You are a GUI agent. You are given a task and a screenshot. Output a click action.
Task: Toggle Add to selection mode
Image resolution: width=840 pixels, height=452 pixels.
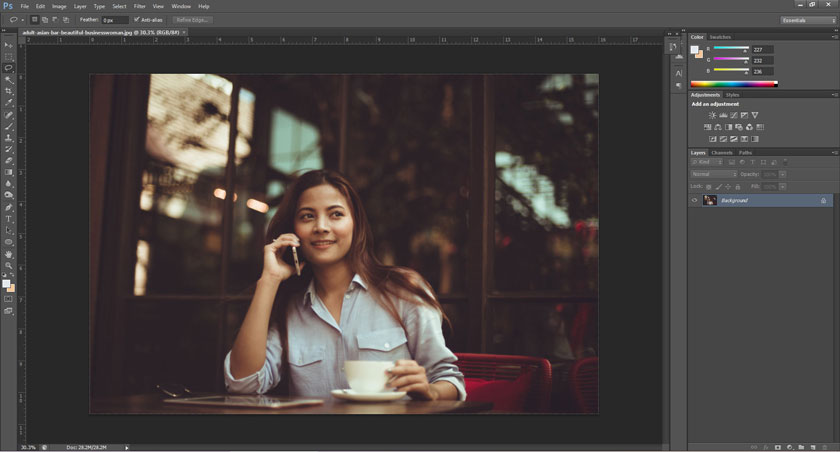pyautogui.click(x=45, y=20)
